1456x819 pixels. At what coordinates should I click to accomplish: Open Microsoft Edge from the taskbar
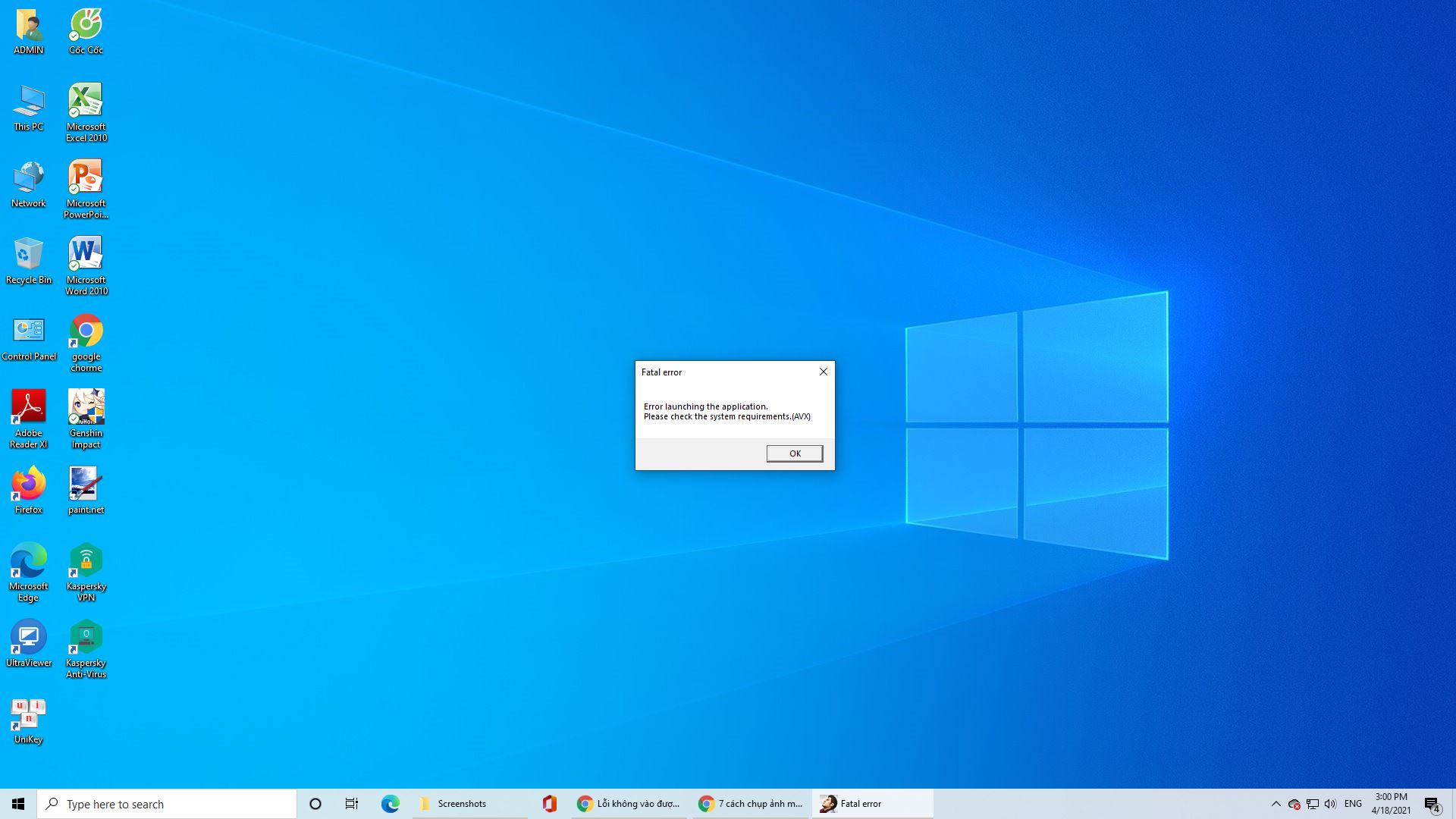[x=391, y=804]
